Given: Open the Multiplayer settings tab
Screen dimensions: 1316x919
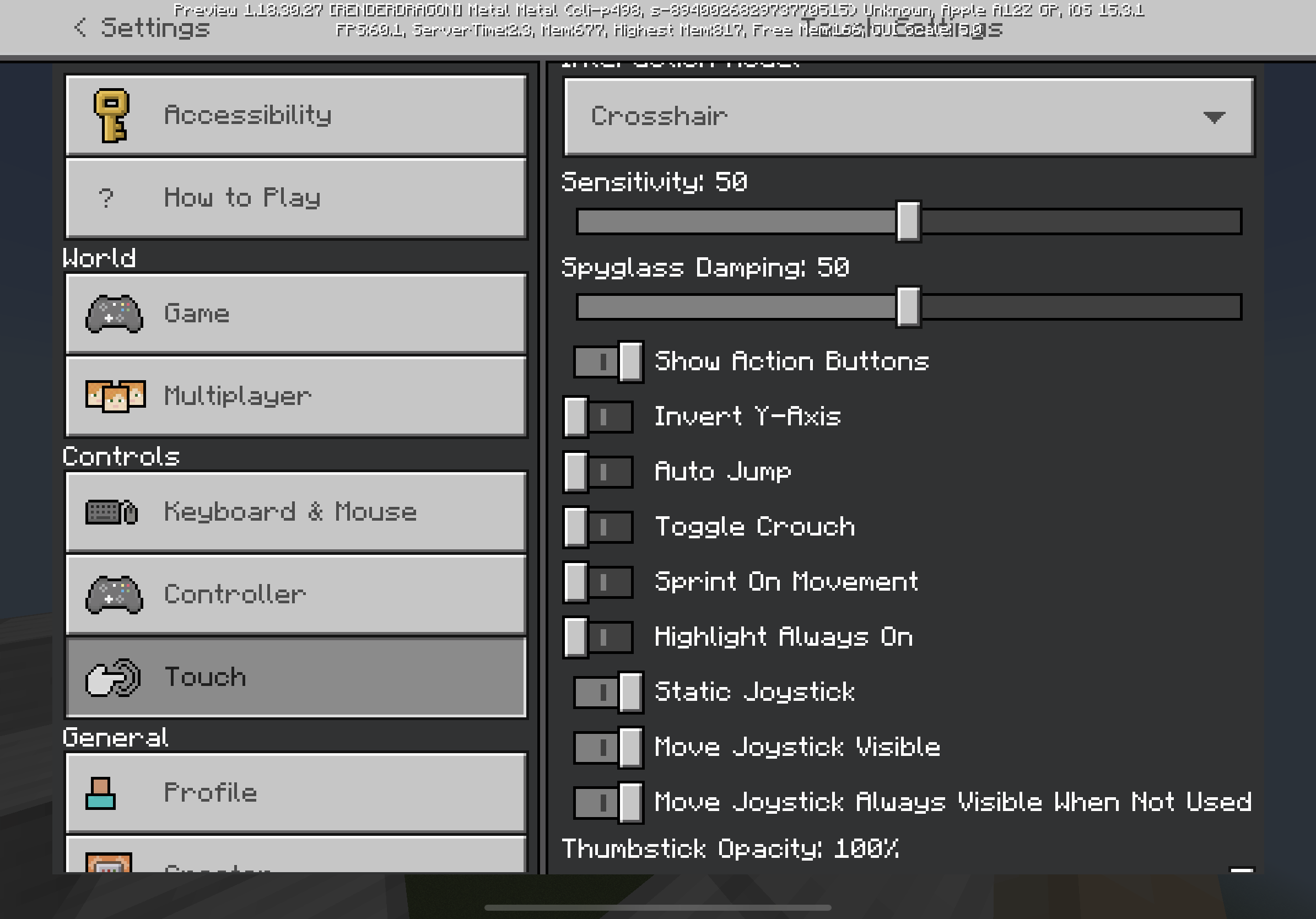Looking at the screenshot, I should [296, 396].
